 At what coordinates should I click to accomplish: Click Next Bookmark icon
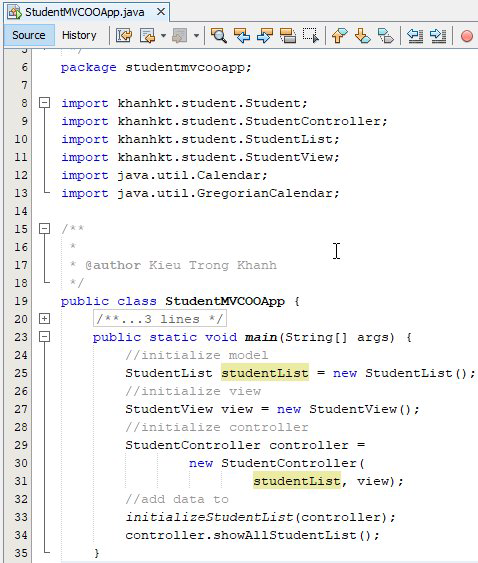[362, 36]
